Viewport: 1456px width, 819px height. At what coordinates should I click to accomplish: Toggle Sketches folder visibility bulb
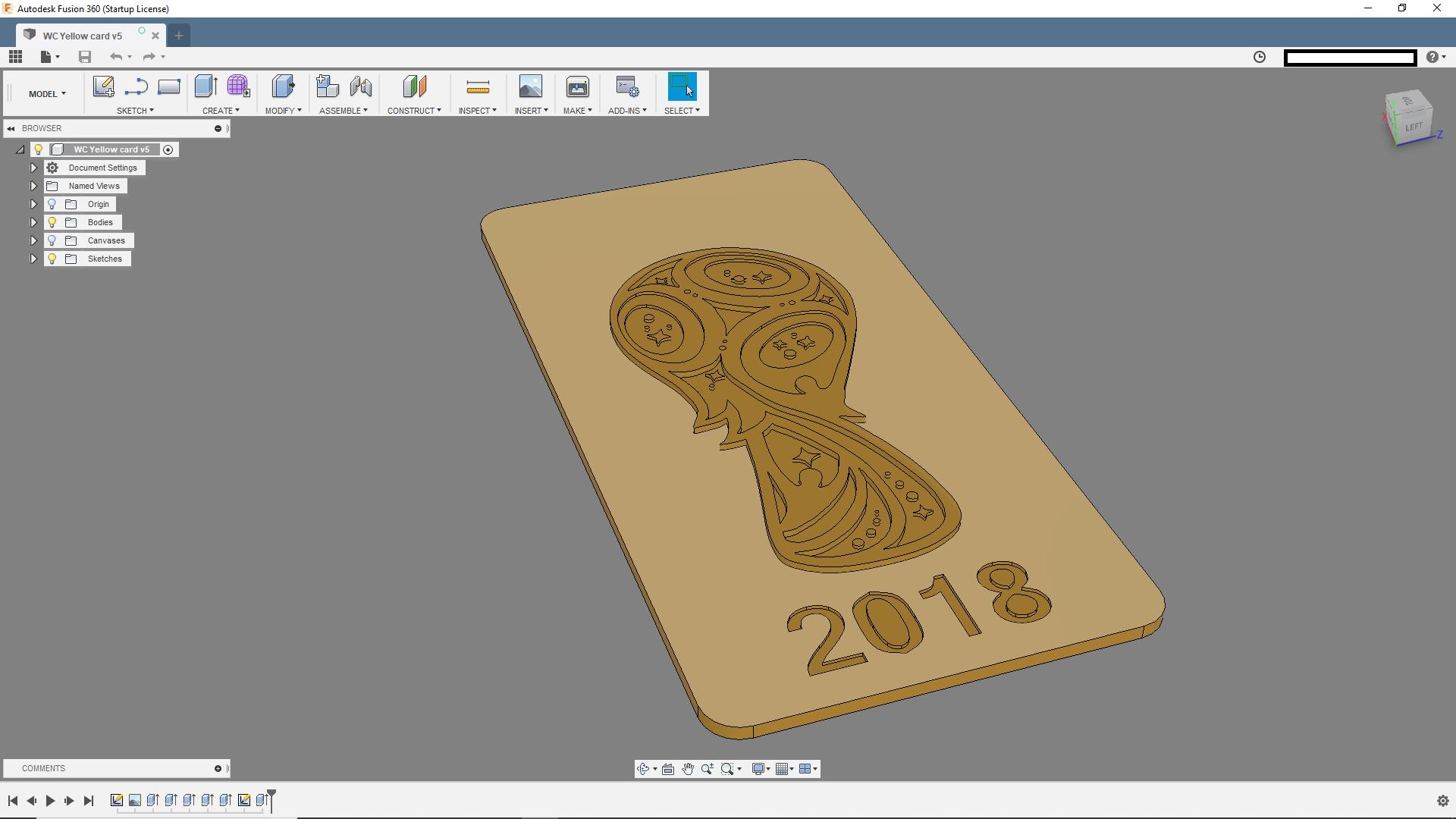coord(52,259)
